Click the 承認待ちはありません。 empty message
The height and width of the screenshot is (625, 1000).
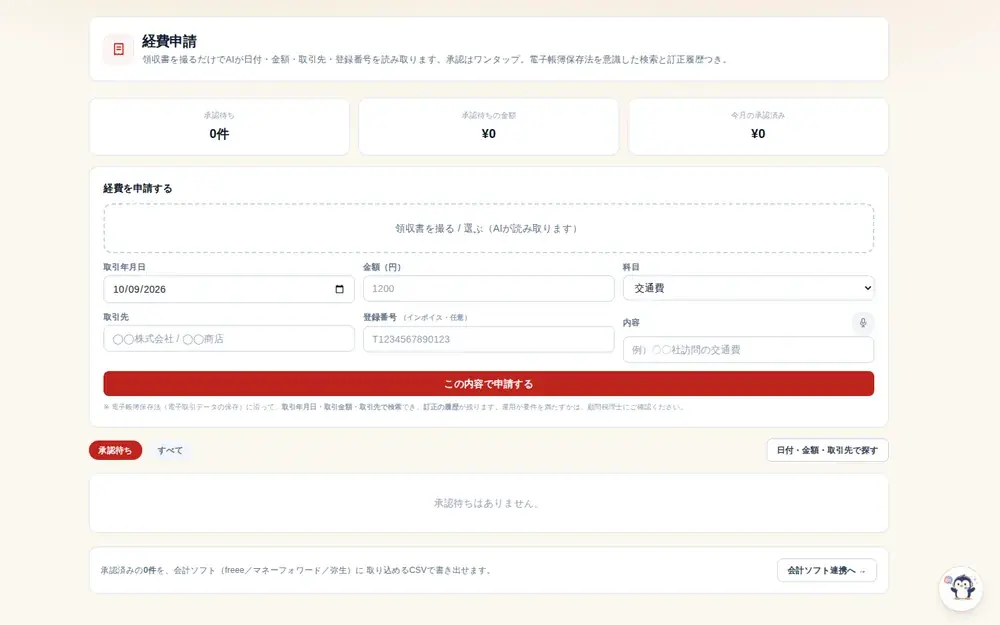click(x=489, y=503)
